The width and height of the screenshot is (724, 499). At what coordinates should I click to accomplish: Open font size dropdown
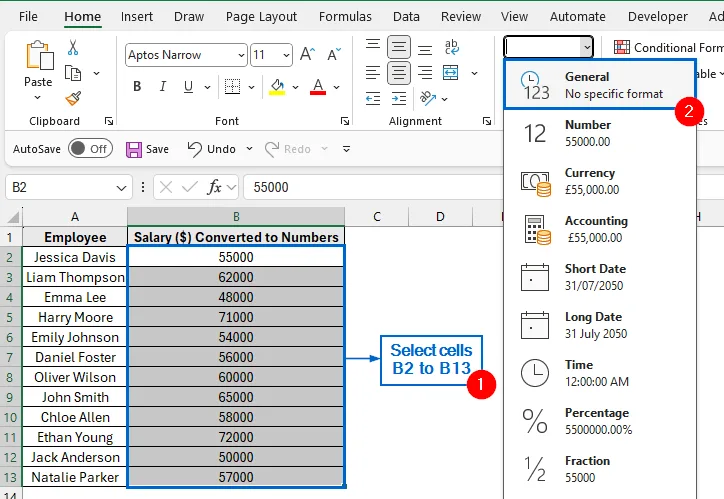[286, 55]
